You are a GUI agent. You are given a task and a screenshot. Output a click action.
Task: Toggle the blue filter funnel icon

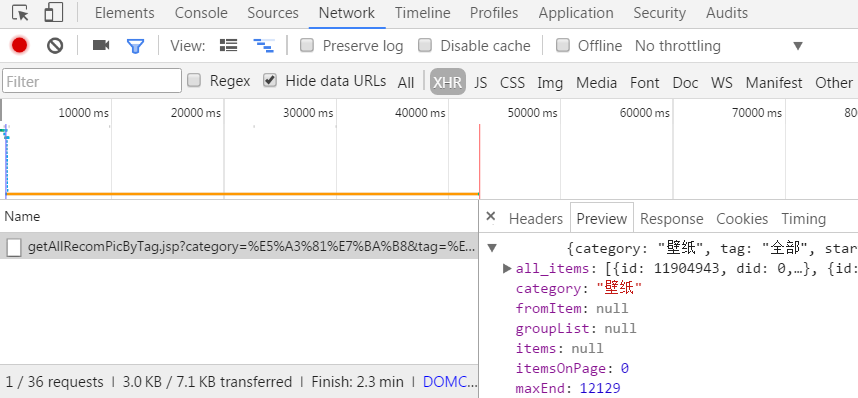click(x=135, y=46)
